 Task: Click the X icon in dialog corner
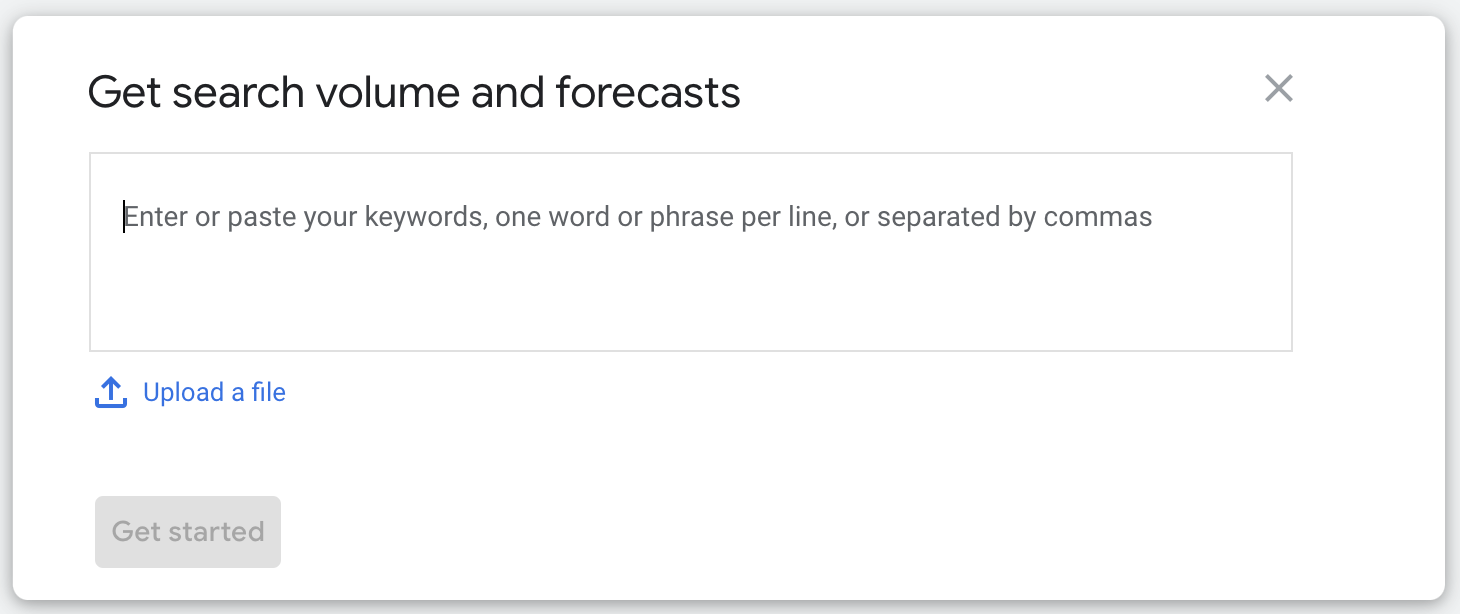coord(1278,88)
